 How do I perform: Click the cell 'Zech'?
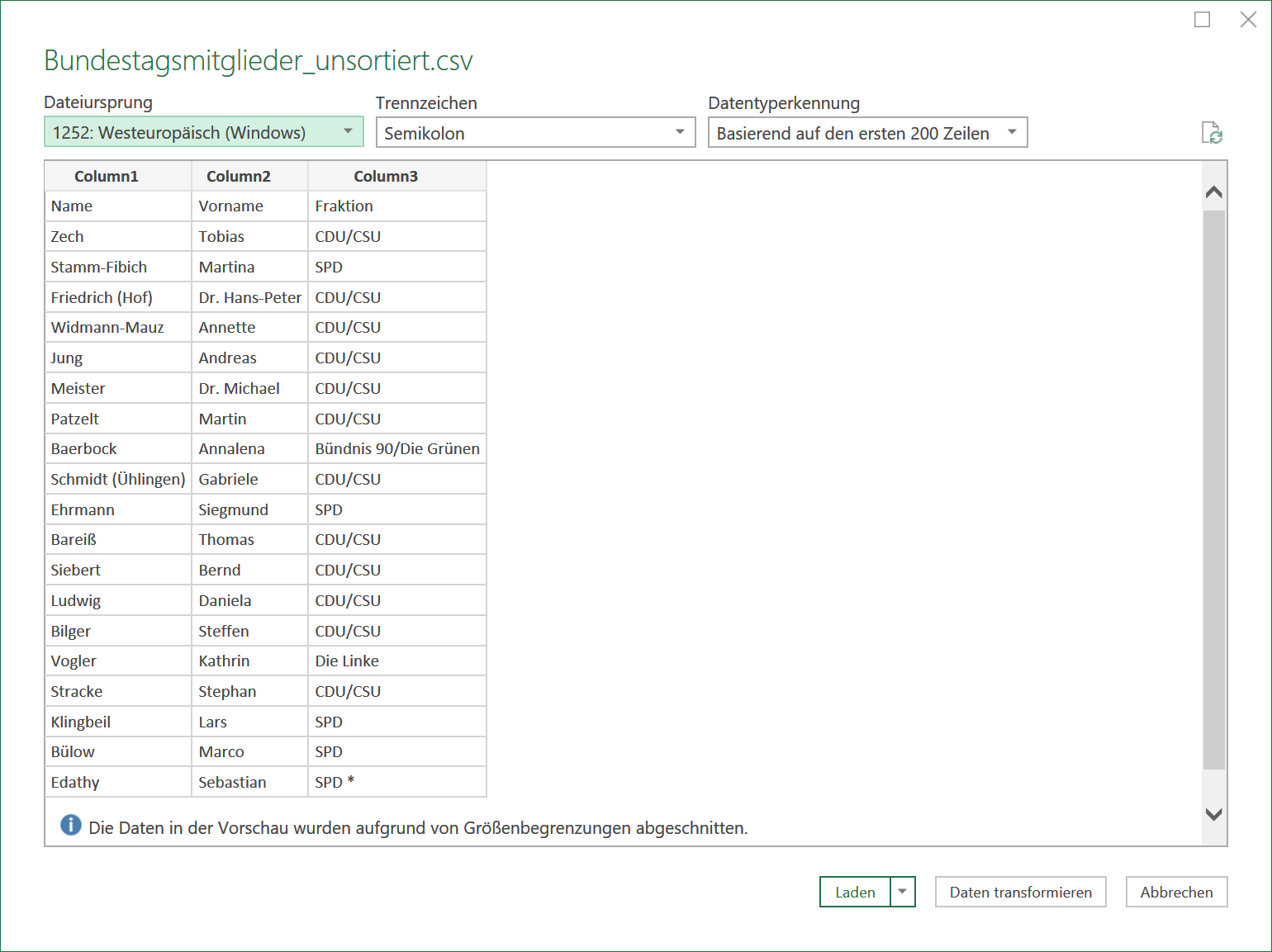point(118,236)
